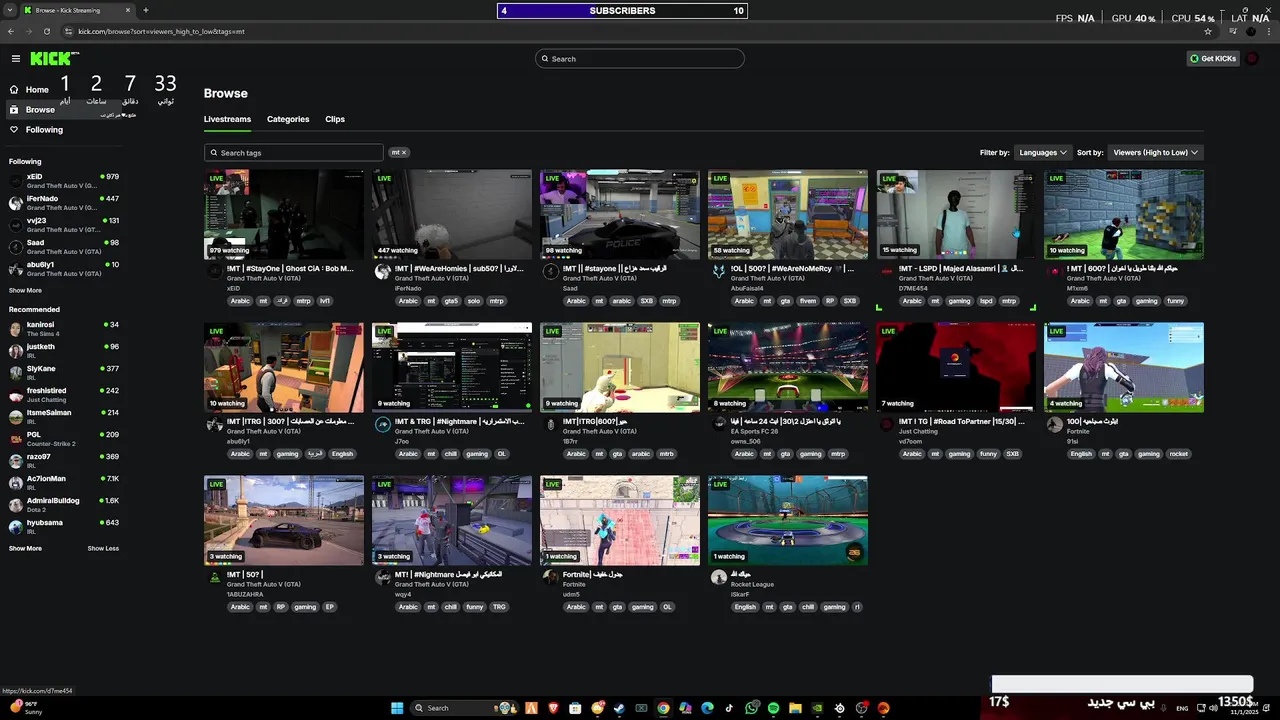The height and width of the screenshot is (720, 1280).
Task: Open Spotify from the taskbar
Action: pos(773,708)
